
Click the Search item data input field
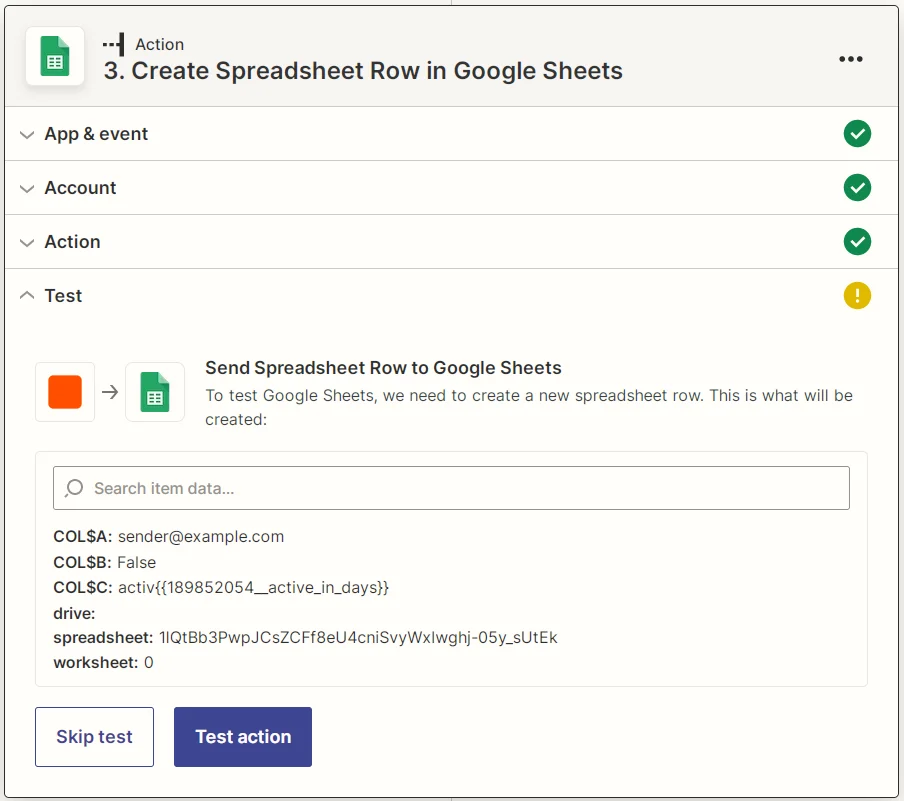pyautogui.click(x=450, y=487)
